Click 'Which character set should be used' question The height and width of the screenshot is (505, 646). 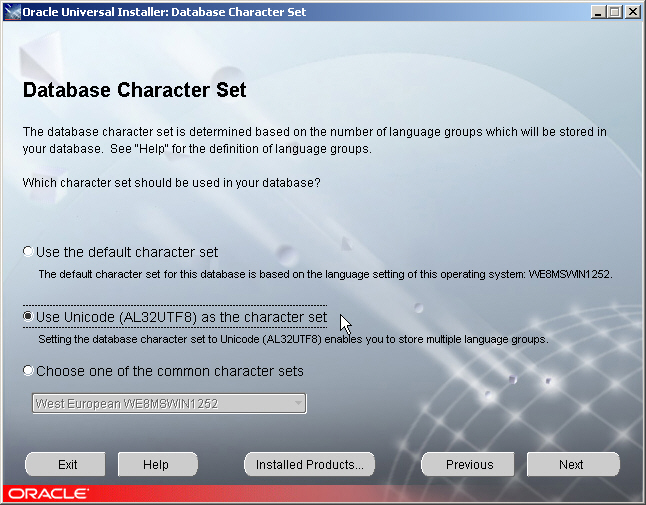point(171,182)
